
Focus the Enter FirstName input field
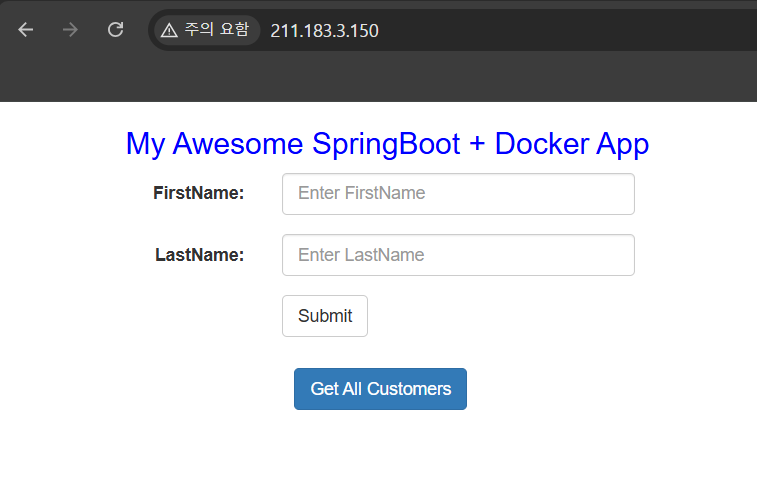click(x=458, y=194)
